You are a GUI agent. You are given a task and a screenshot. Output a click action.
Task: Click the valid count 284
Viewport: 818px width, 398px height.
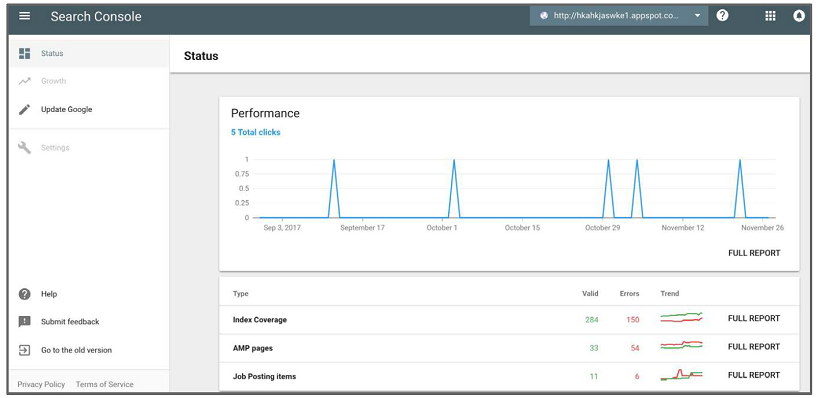tap(592, 320)
